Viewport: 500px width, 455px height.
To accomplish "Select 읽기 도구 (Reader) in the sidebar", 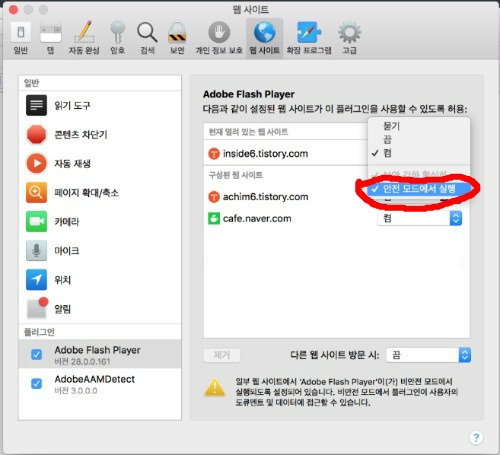I will 100,105.
